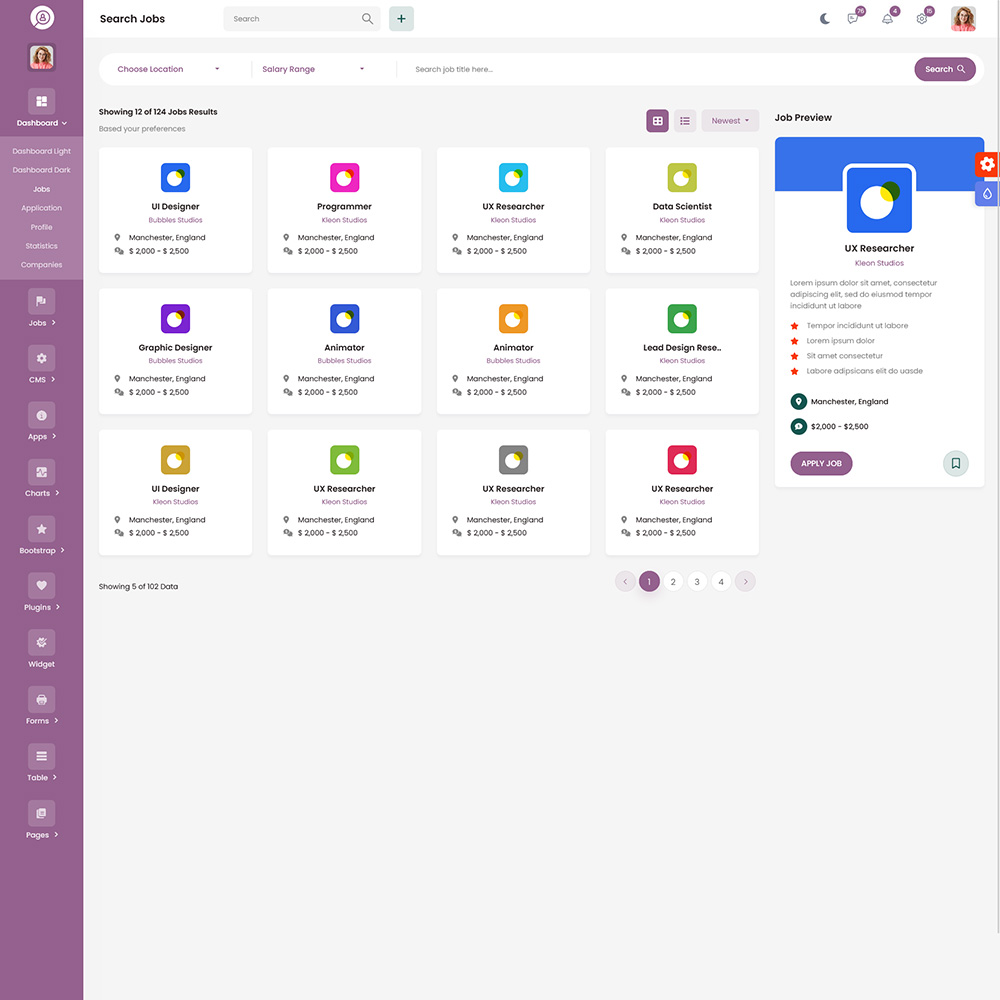Screen dimensions: 1000x1000
Task: Click the purple Search button
Action: point(945,69)
